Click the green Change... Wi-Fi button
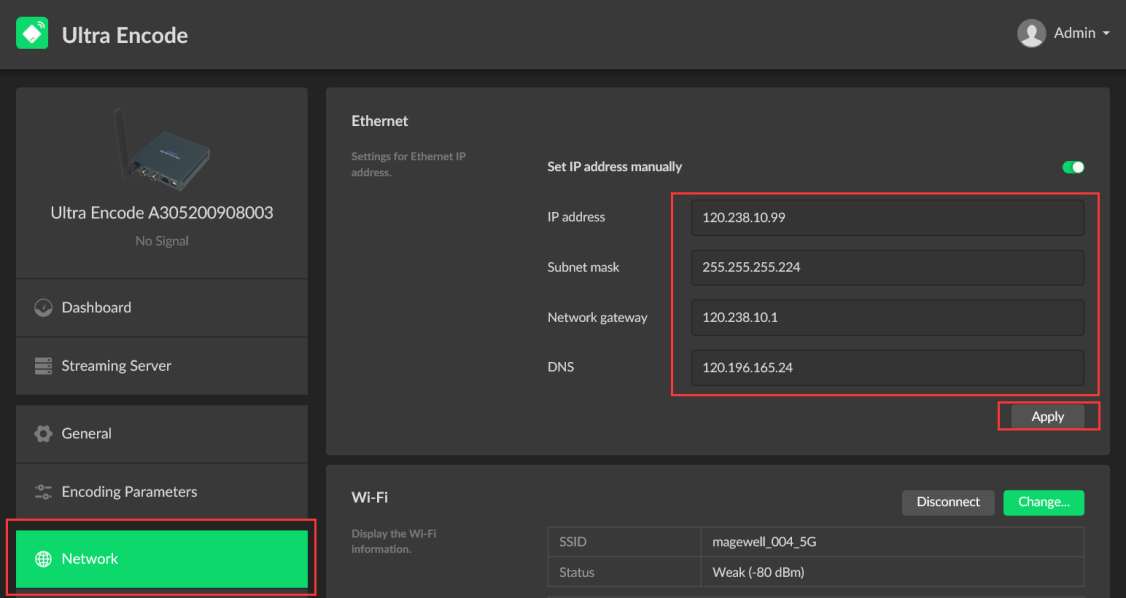1126x598 pixels. (1043, 502)
